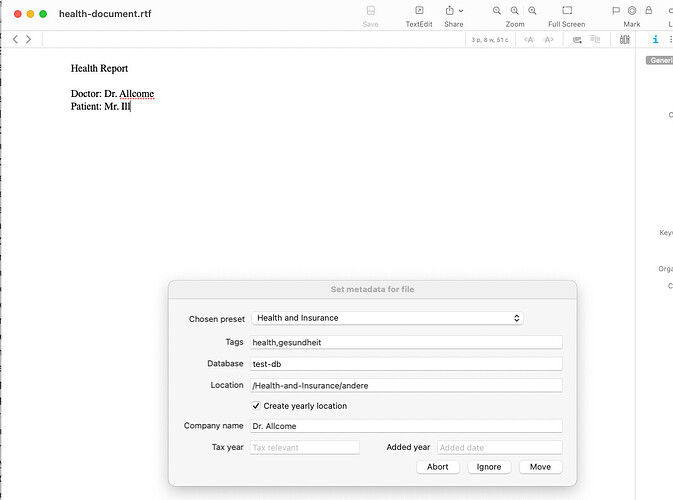Focus the Tax year field
Screen dimensions: 673x500
coord(304,448)
